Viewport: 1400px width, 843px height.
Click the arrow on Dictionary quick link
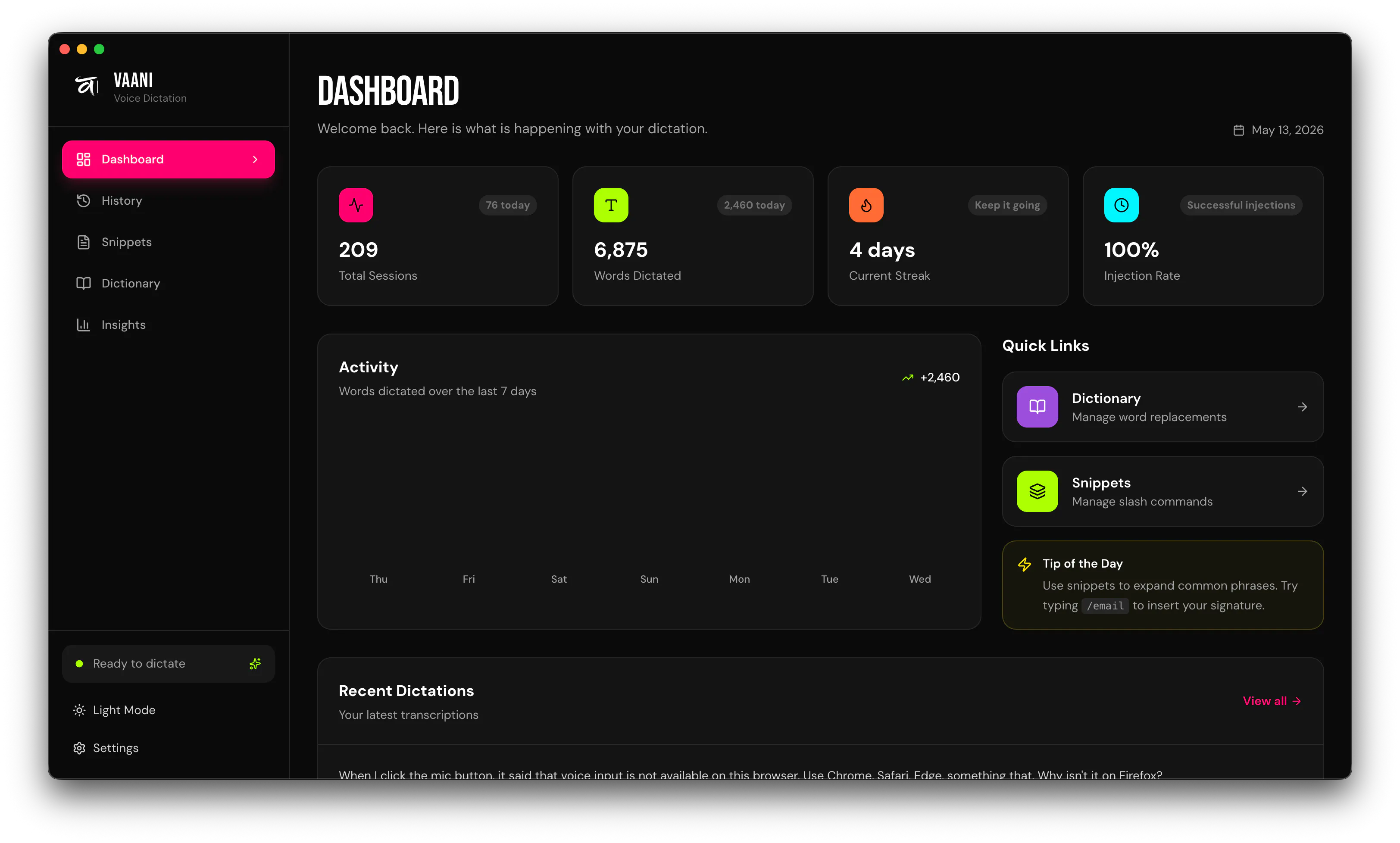tap(1302, 407)
